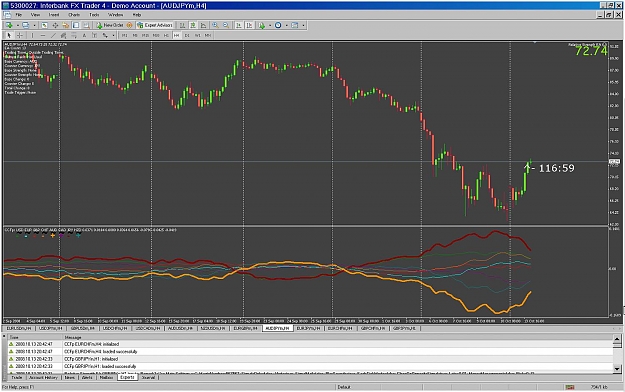The width and height of the screenshot is (625, 392).
Task: Open the Profiles toolbar icon
Action: click(26, 25)
